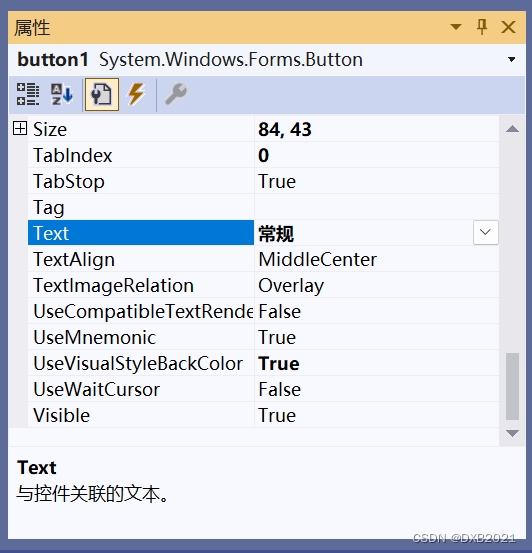
Task: Click the Overlay value
Action: (291, 286)
